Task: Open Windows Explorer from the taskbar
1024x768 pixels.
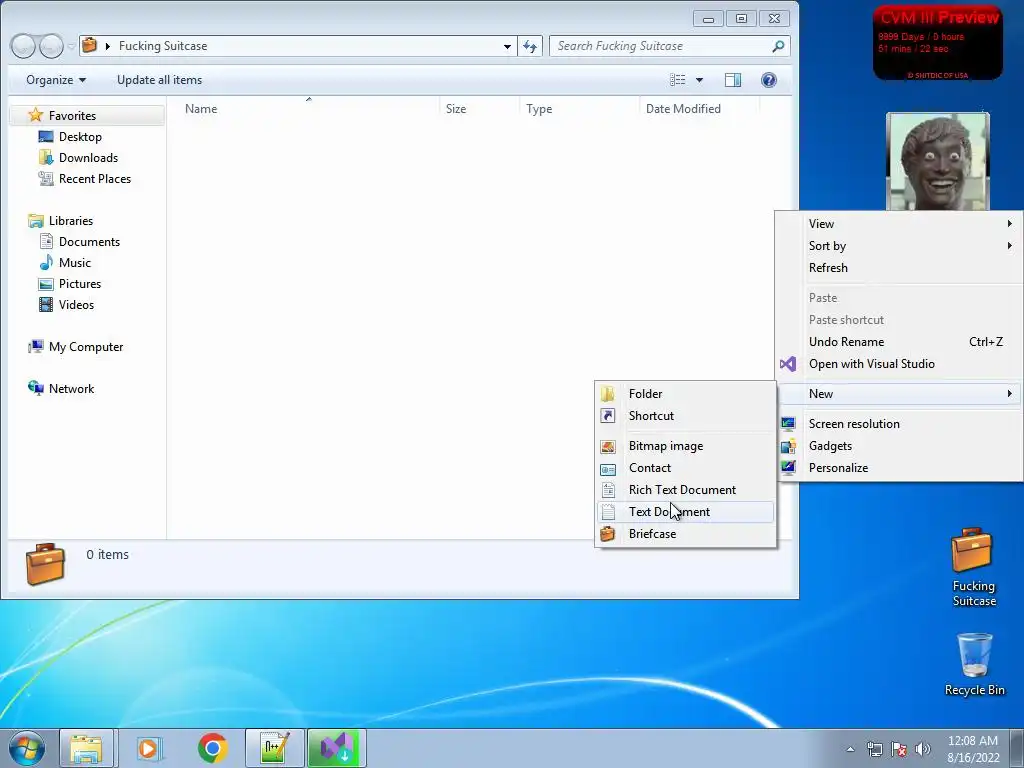Action: [86, 748]
